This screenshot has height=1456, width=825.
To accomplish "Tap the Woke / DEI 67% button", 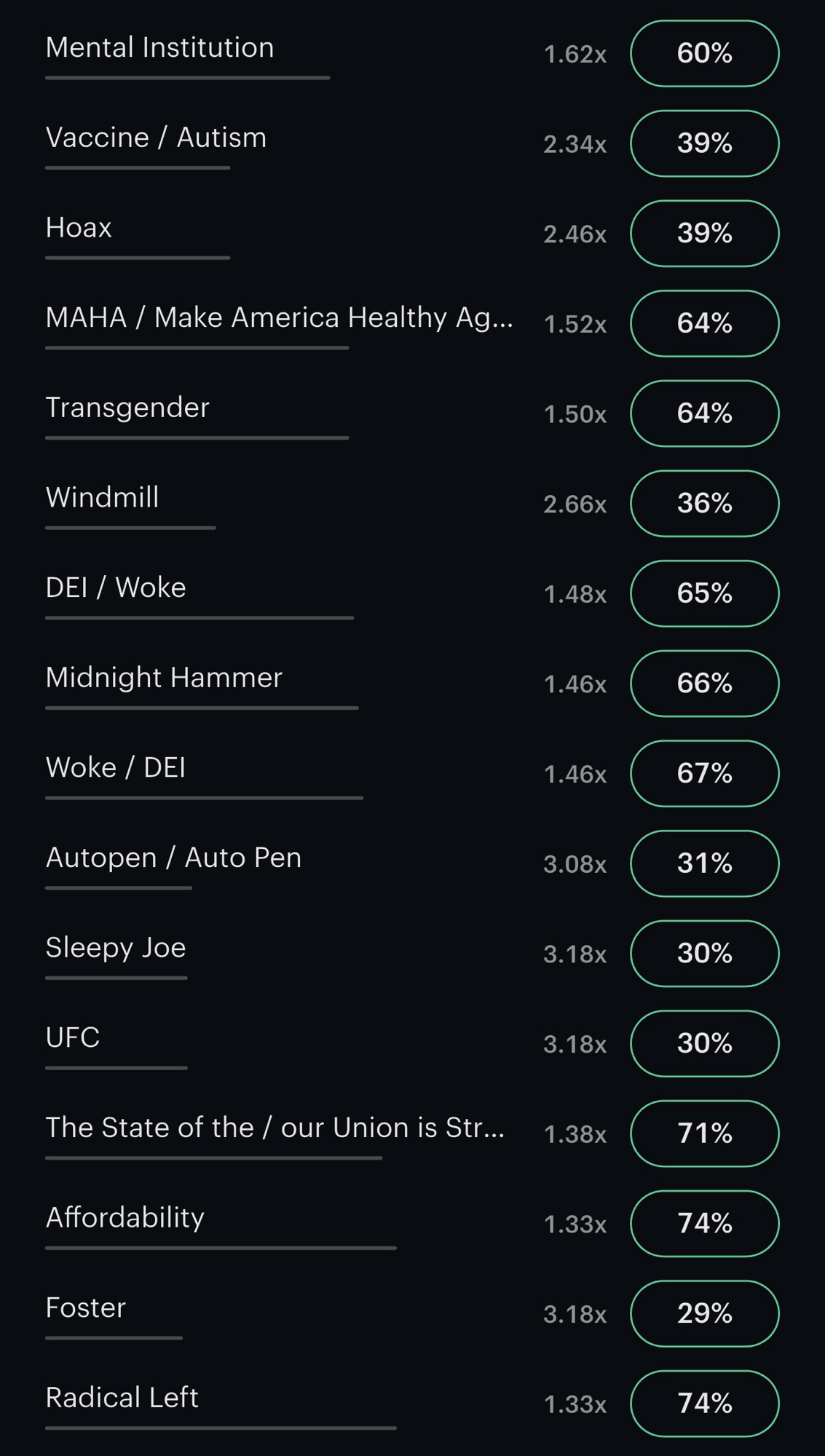I will pos(704,773).
